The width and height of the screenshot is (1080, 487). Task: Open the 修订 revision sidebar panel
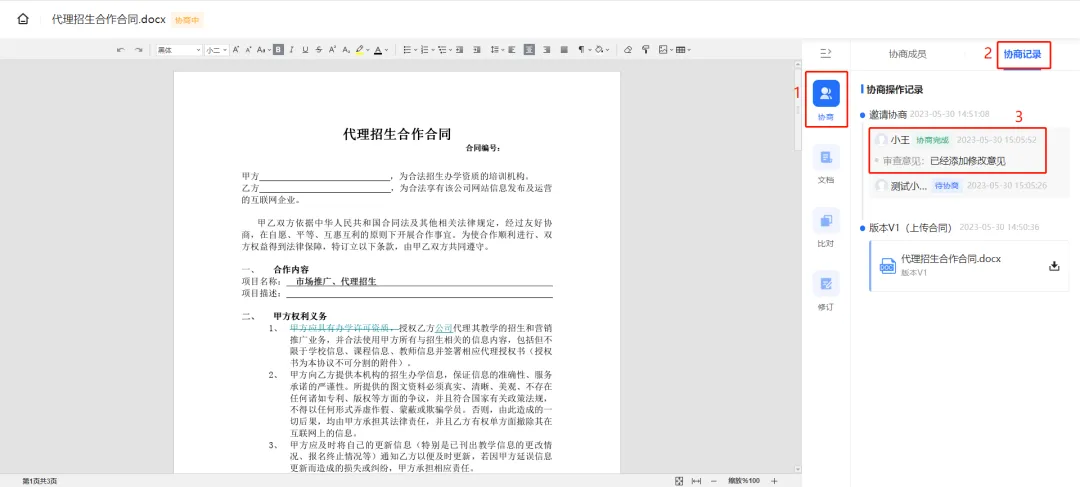tap(826, 289)
